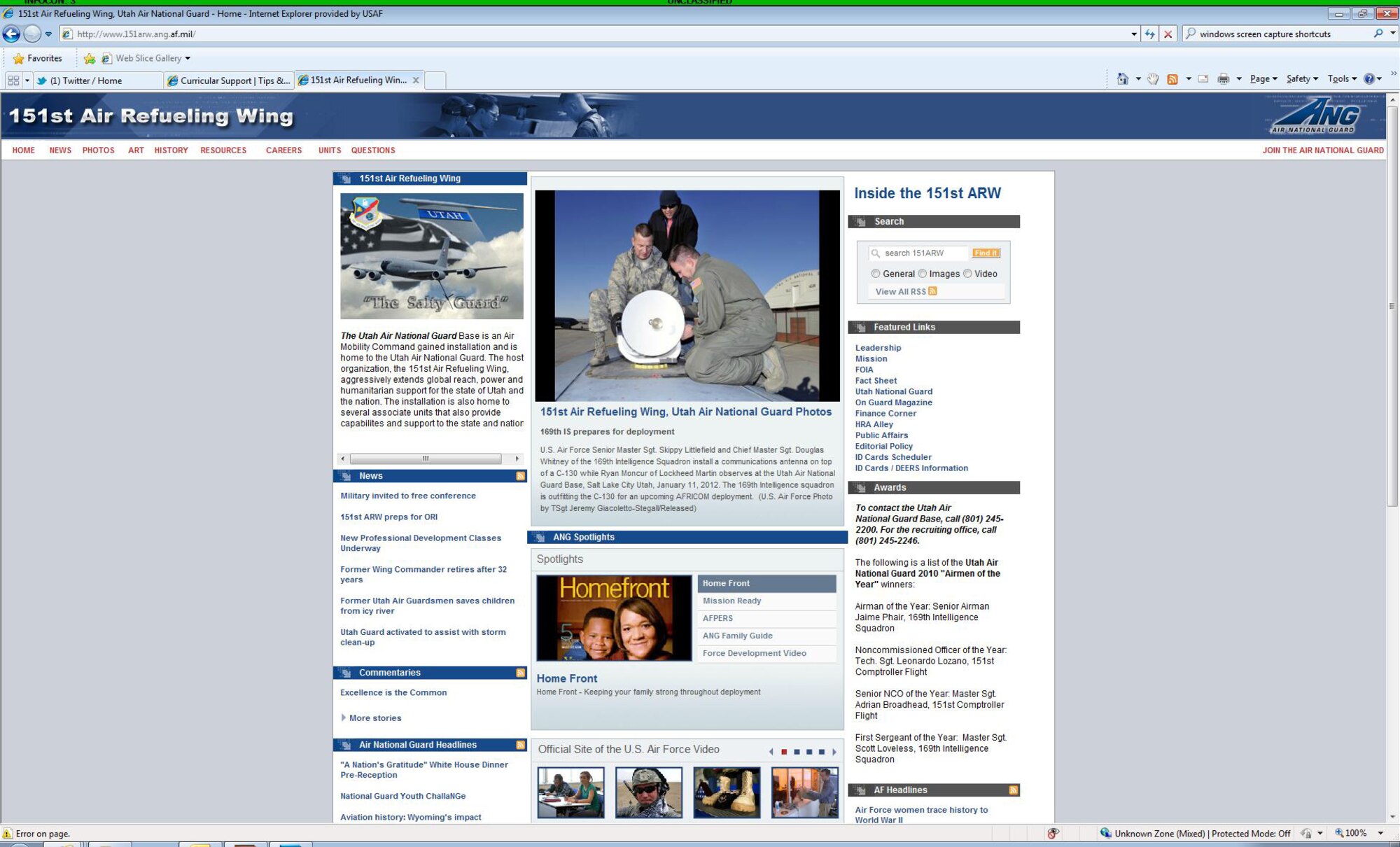1400x847 pixels.
Task: Open the PHOTOS site menu item
Action: pos(98,150)
